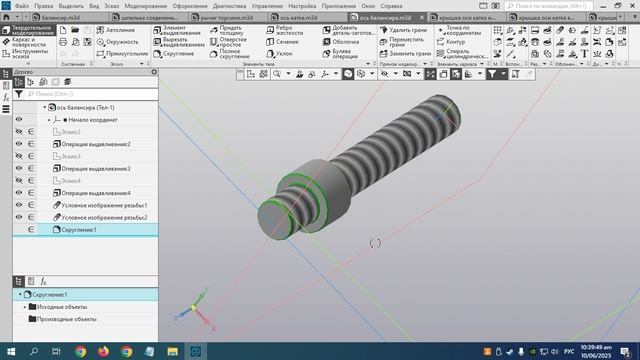Click Добавить деталь-заготовку tool

(x=348, y=30)
